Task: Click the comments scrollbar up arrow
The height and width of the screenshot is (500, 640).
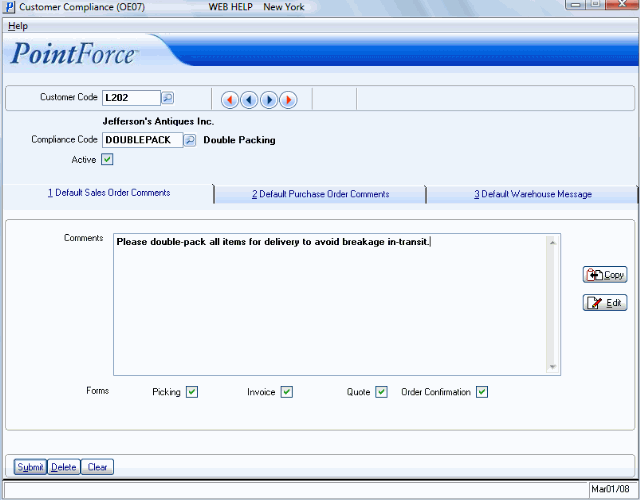Action: (553, 243)
